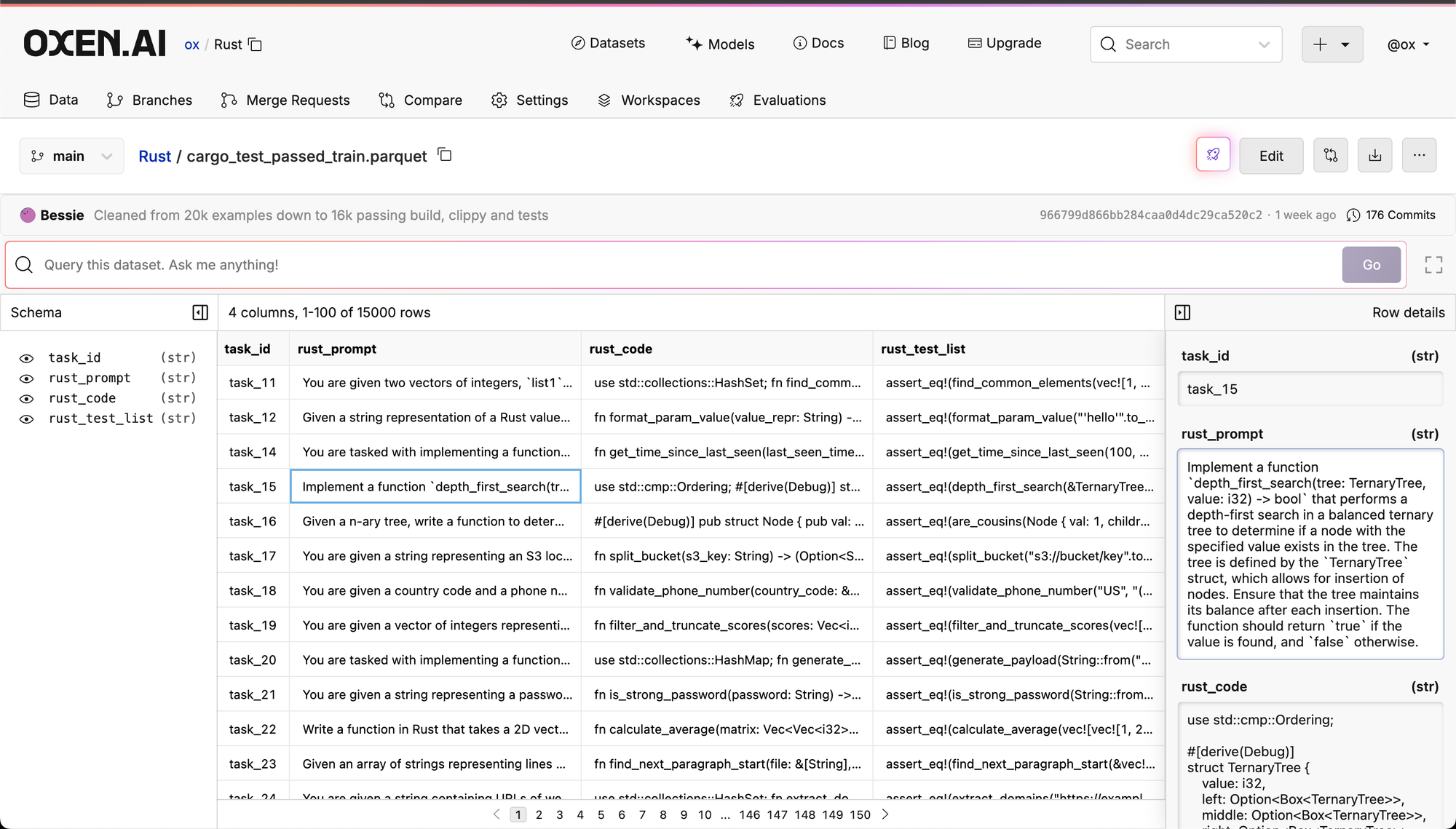Open the three-dots more options menu
1456x829 pixels.
click(1419, 155)
